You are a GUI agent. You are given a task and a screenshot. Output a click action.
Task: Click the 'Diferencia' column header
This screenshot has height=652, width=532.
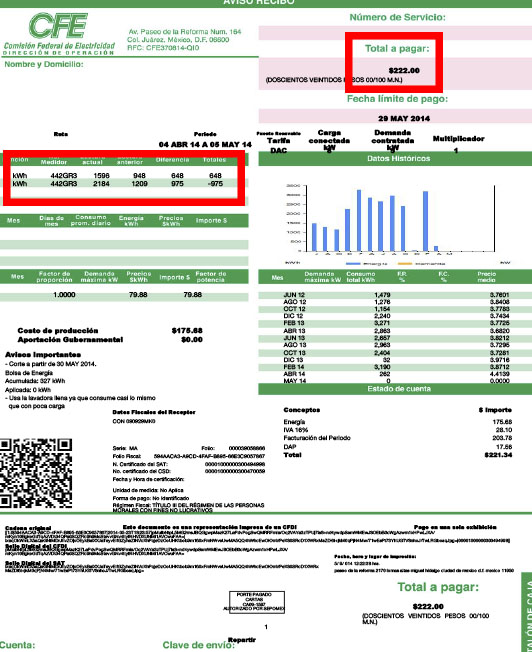click(x=173, y=160)
